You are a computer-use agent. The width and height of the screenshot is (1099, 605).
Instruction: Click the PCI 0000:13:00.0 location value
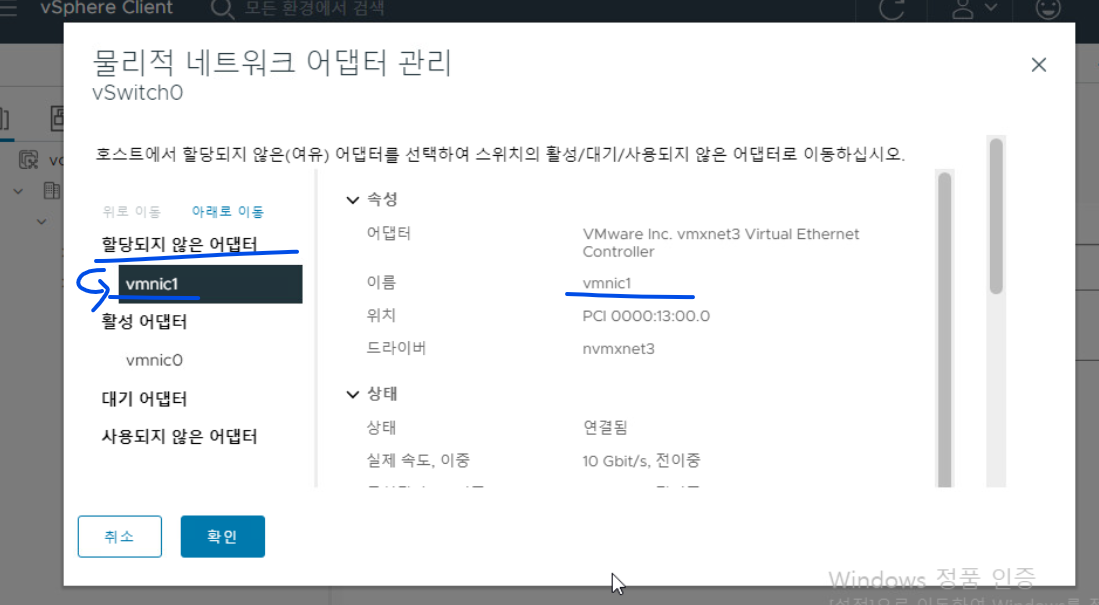(646, 316)
